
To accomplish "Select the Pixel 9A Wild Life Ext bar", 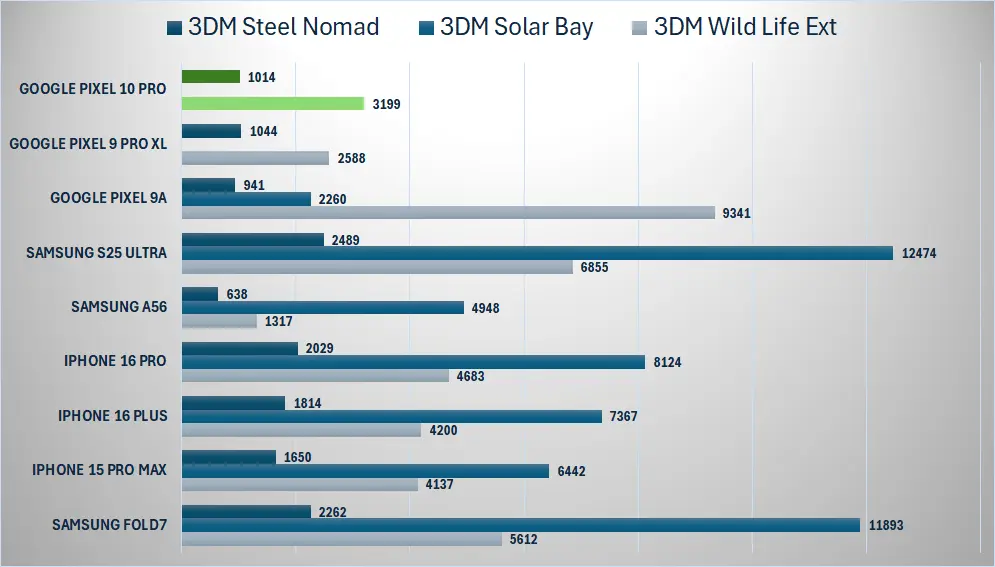I will pyautogui.click(x=449, y=212).
